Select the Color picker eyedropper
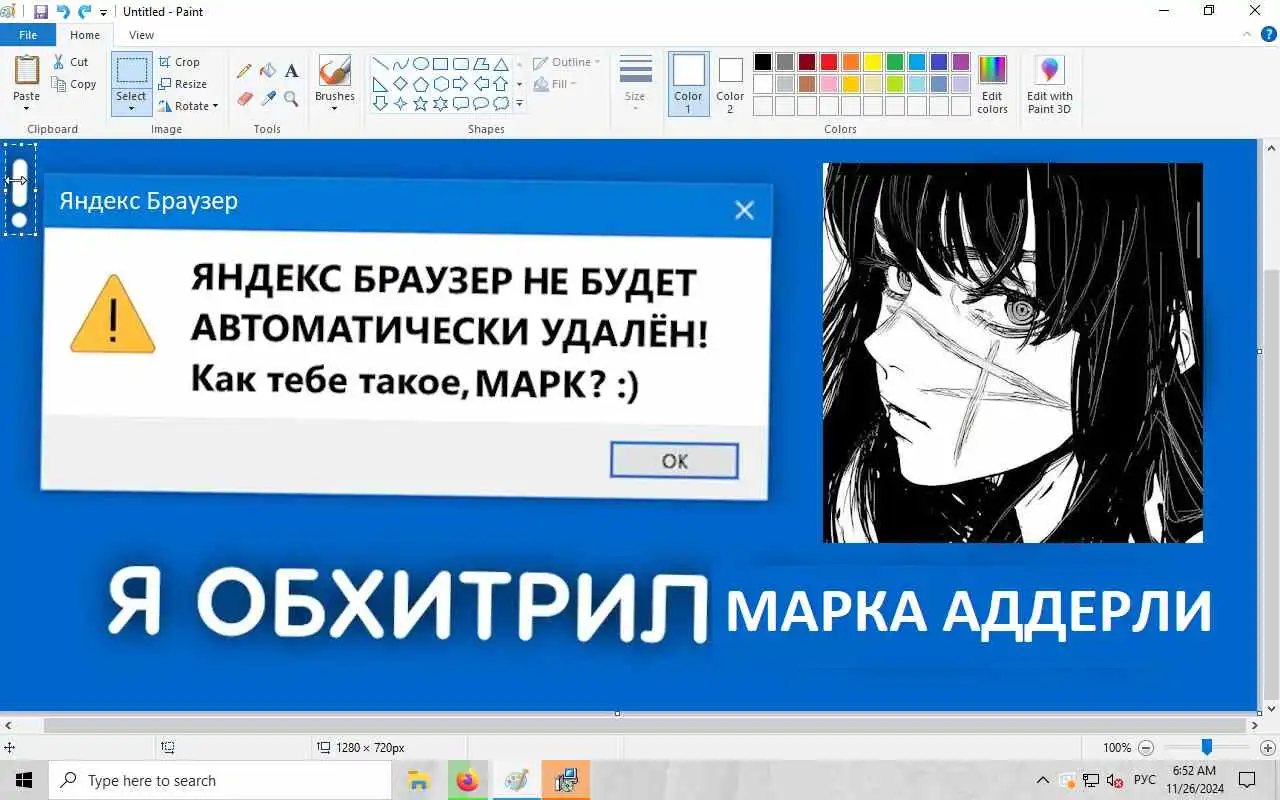This screenshot has width=1280, height=800. pos(268,98)
